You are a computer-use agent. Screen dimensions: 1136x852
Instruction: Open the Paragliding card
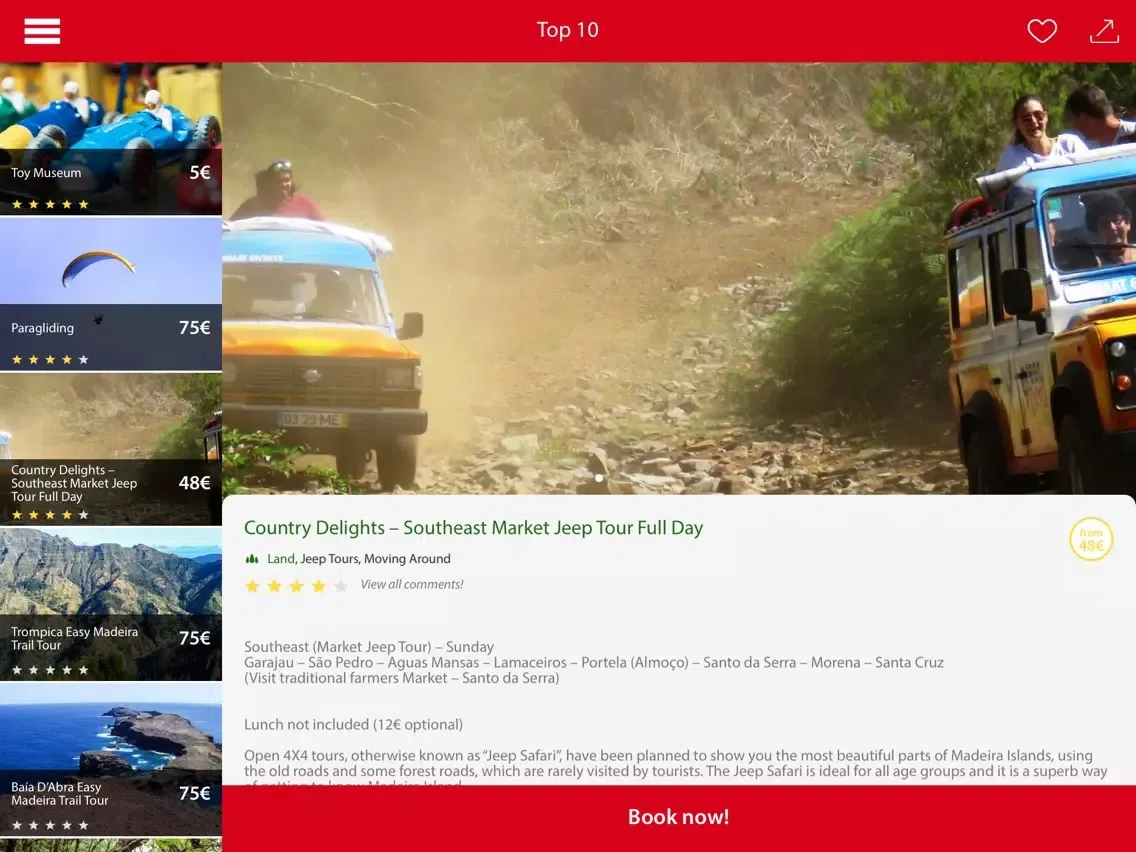click(111, 294)
